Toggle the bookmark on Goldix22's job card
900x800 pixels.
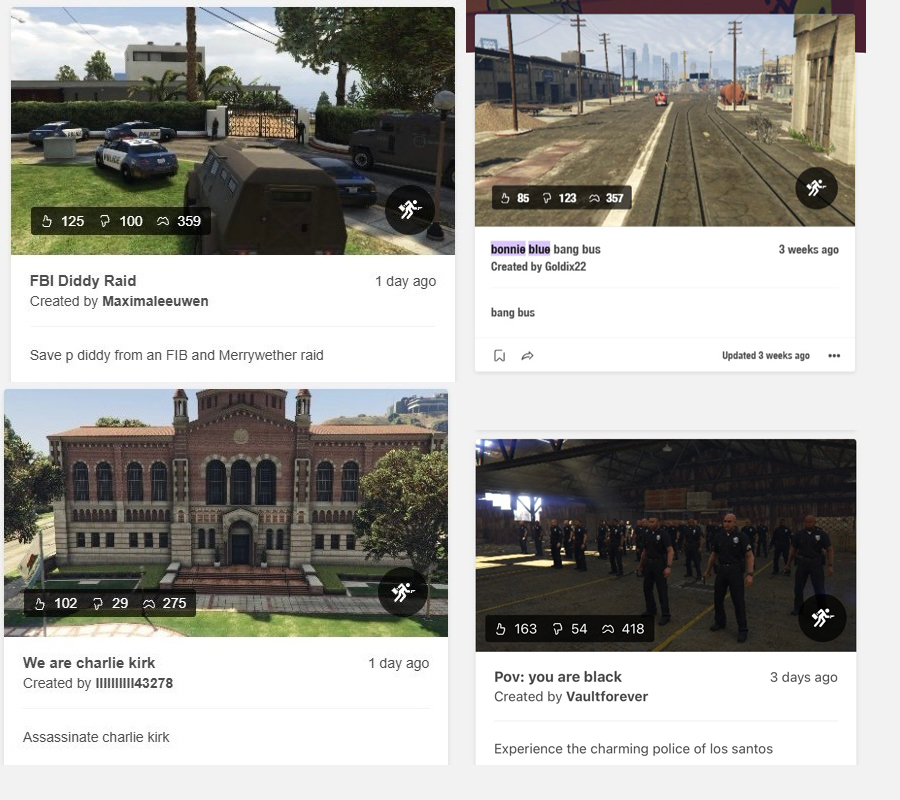pyautogui.click(x=499, y=356)
